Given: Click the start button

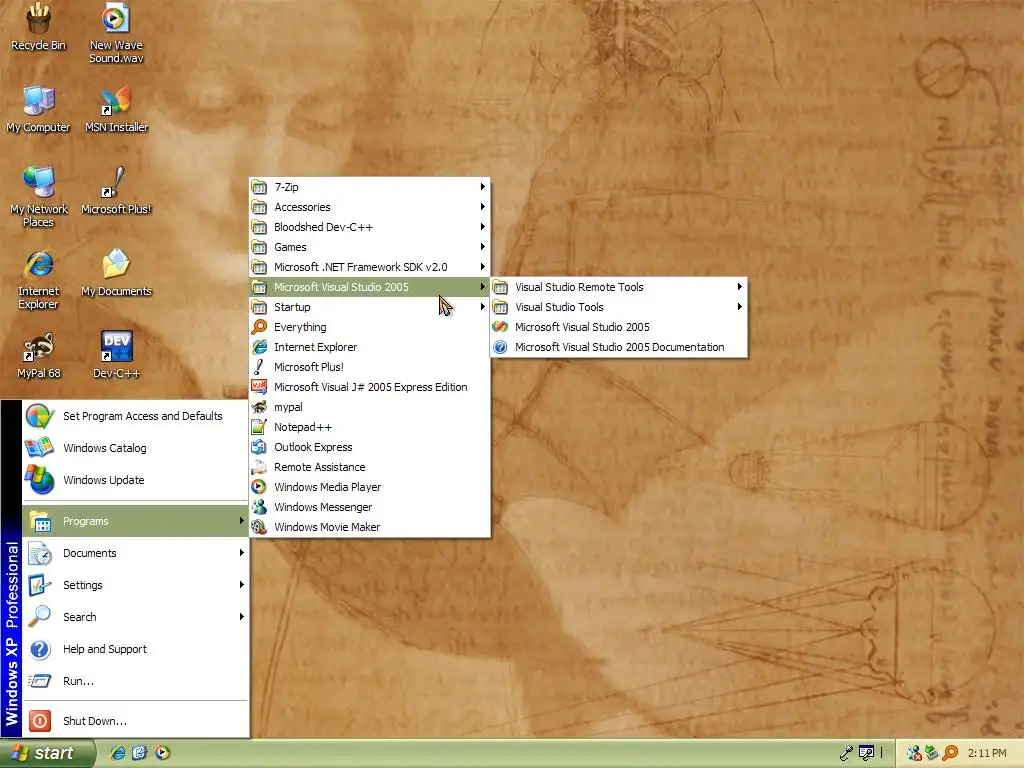Looking at the screenshot, I should point(47,753).
